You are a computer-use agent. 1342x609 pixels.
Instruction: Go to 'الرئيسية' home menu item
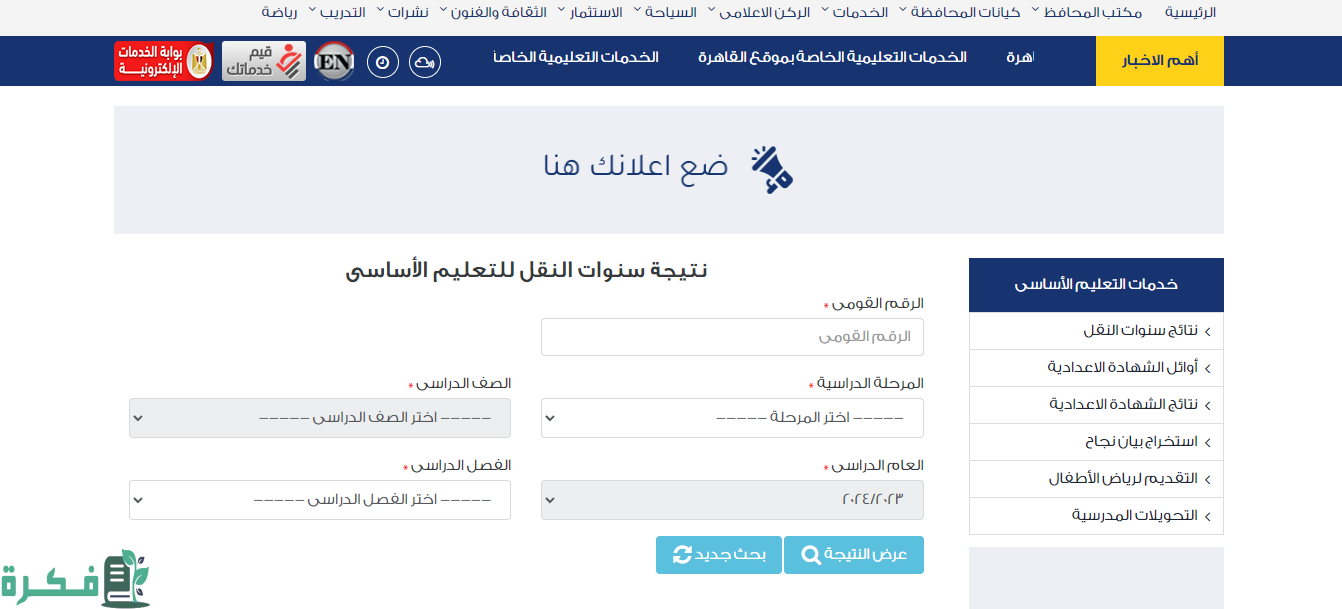click(x=1190, y=12)
